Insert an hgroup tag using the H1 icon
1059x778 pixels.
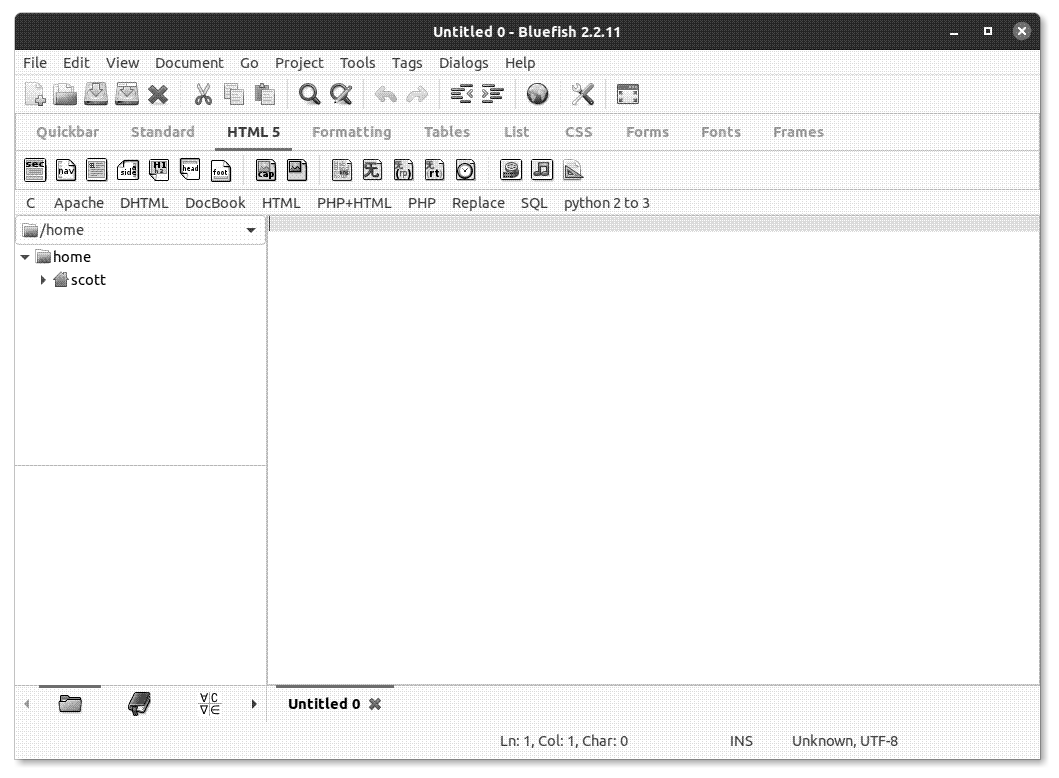pos(159,170)
